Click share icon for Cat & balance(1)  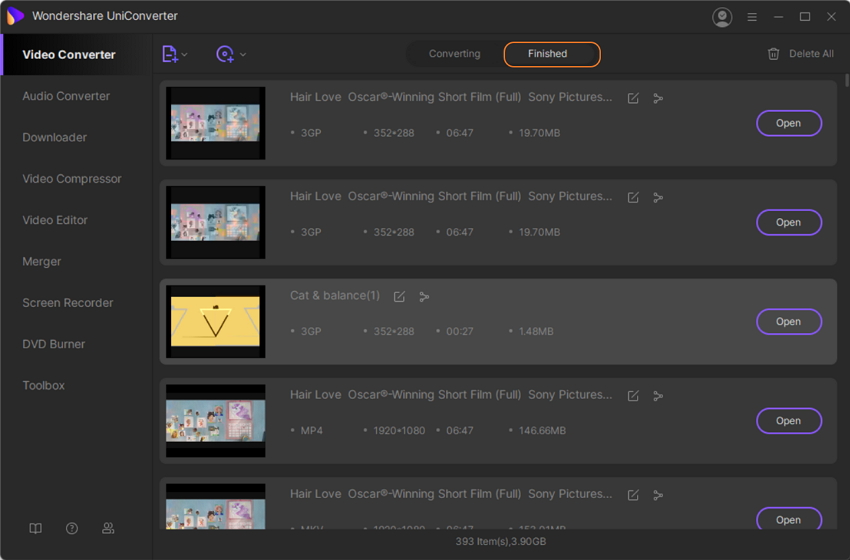pos(424,297)
